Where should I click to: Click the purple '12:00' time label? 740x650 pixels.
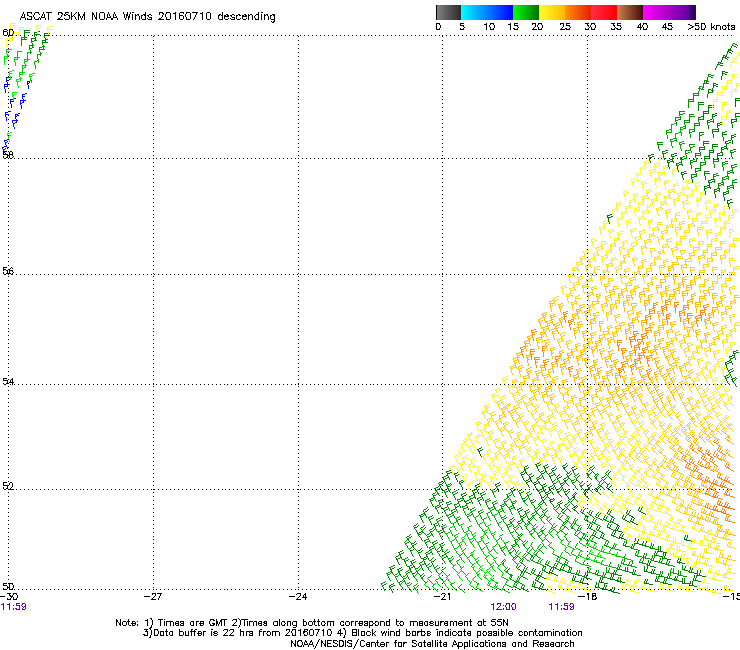click(504, 607)
